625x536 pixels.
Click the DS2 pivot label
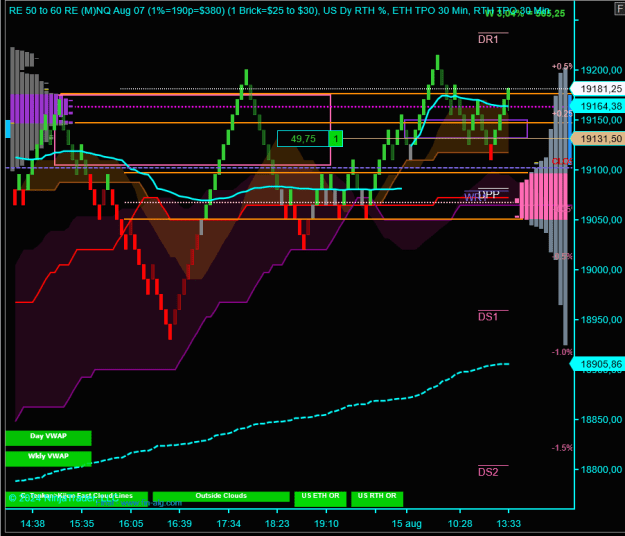click(x=488, y=472)
